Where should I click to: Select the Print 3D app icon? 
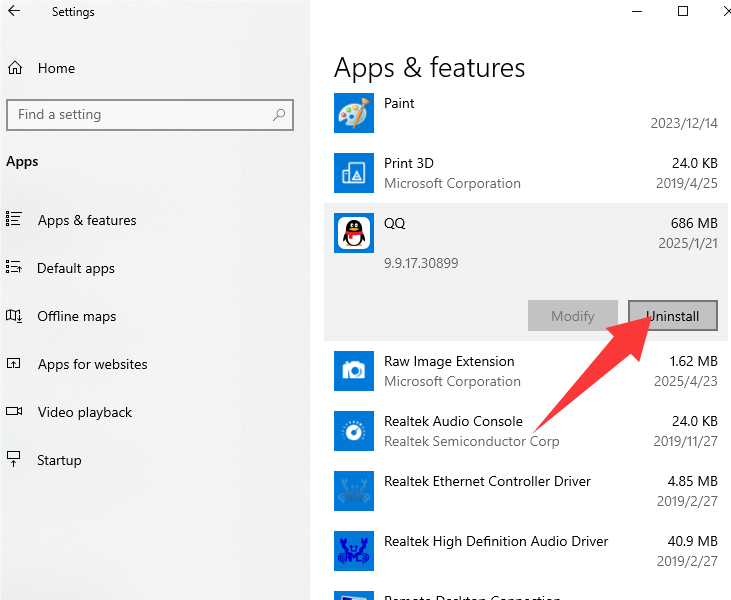[353, 173]
